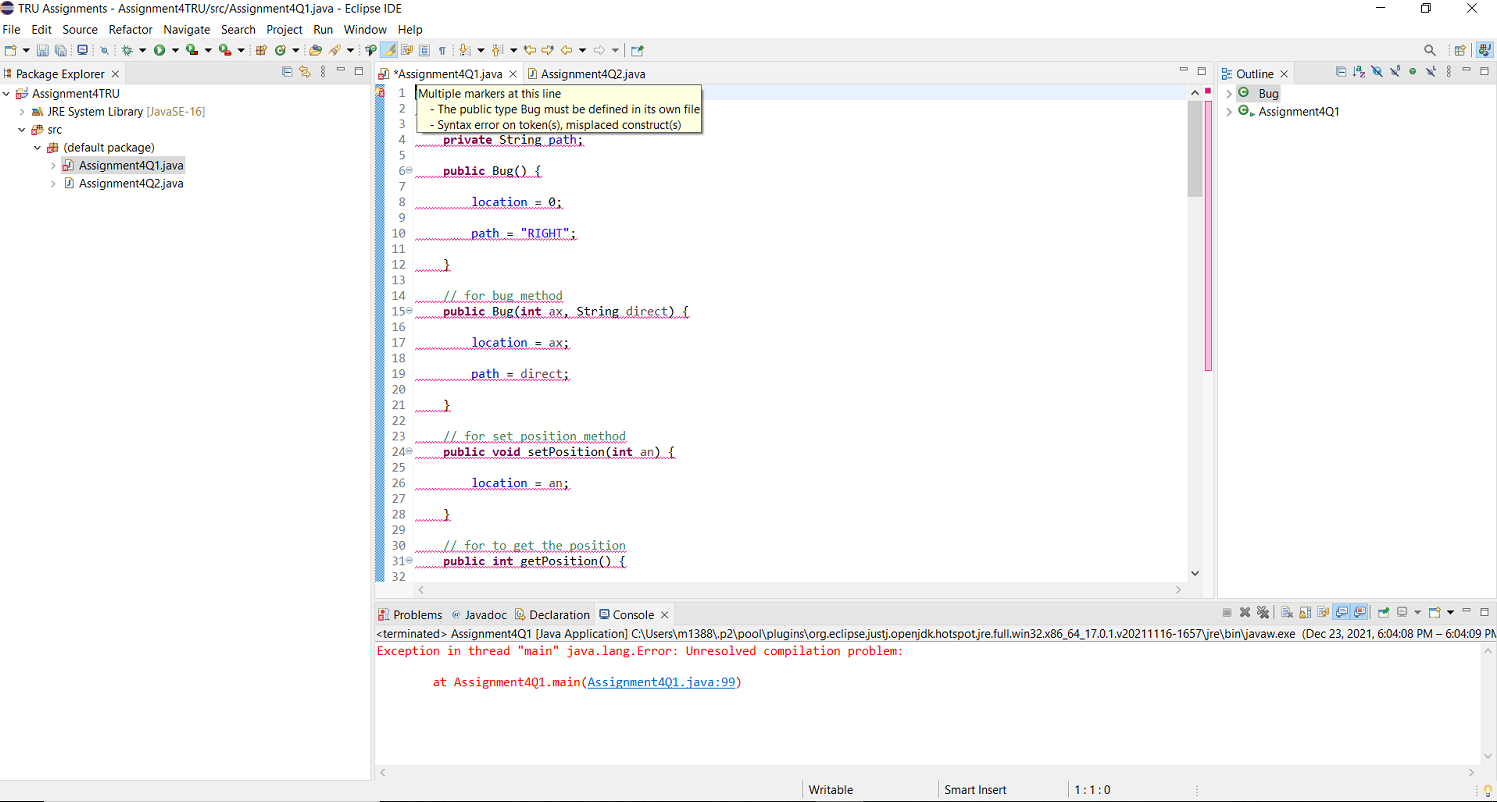This screenshot has height=802, width=1497.
Task: Remove All Terminated Launches in Console
Action: click(1263, 612)
